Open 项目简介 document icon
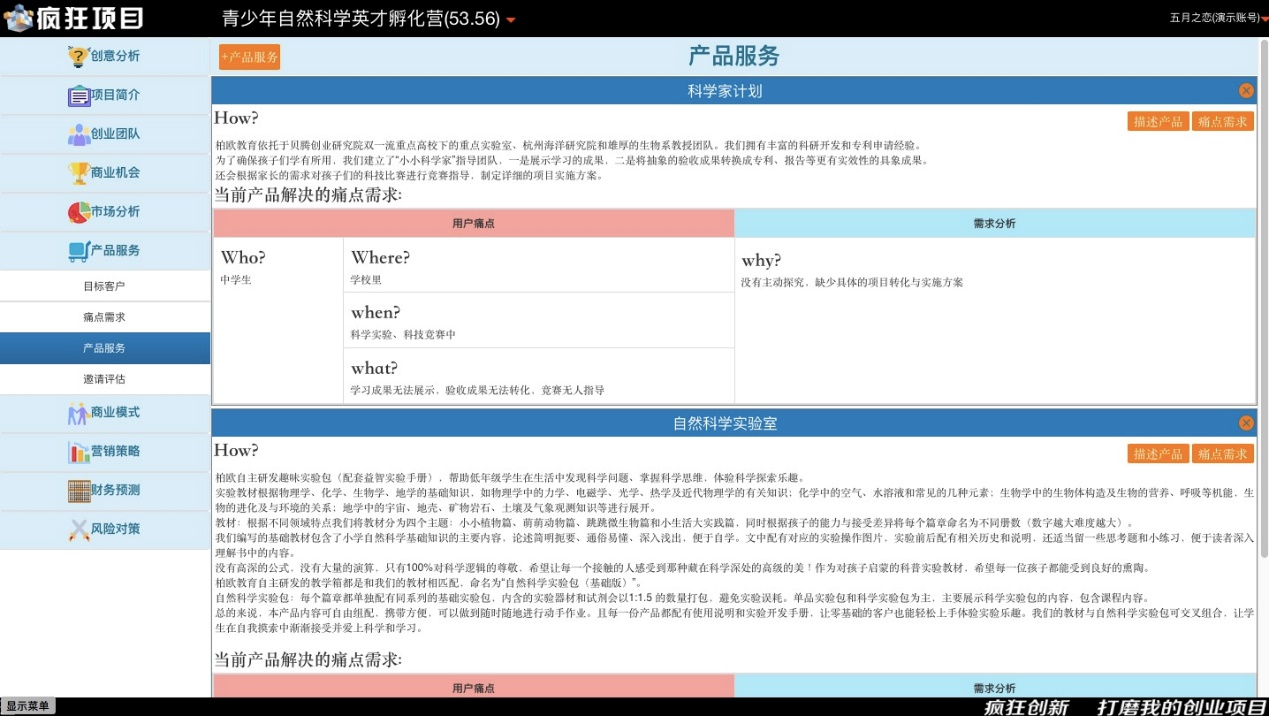Viewport: 1269px width, 716px height. [79, 95]
